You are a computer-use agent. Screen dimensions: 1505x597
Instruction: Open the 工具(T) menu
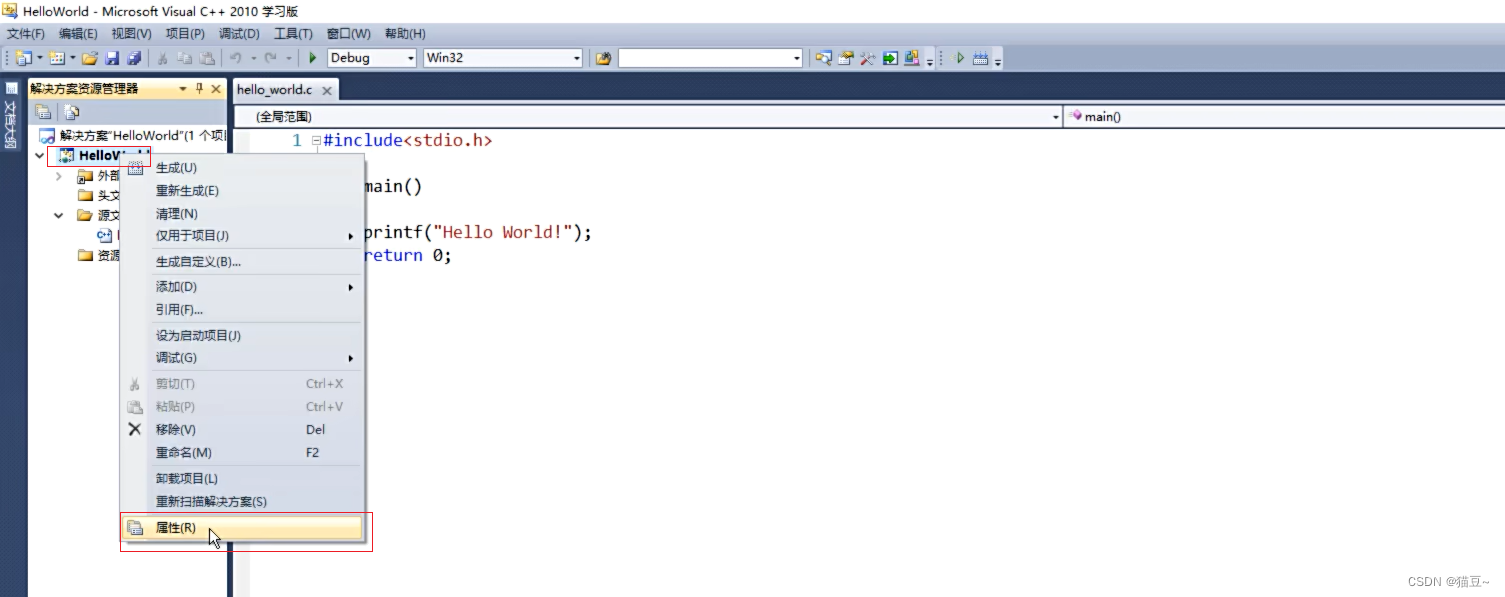[293, 34]
